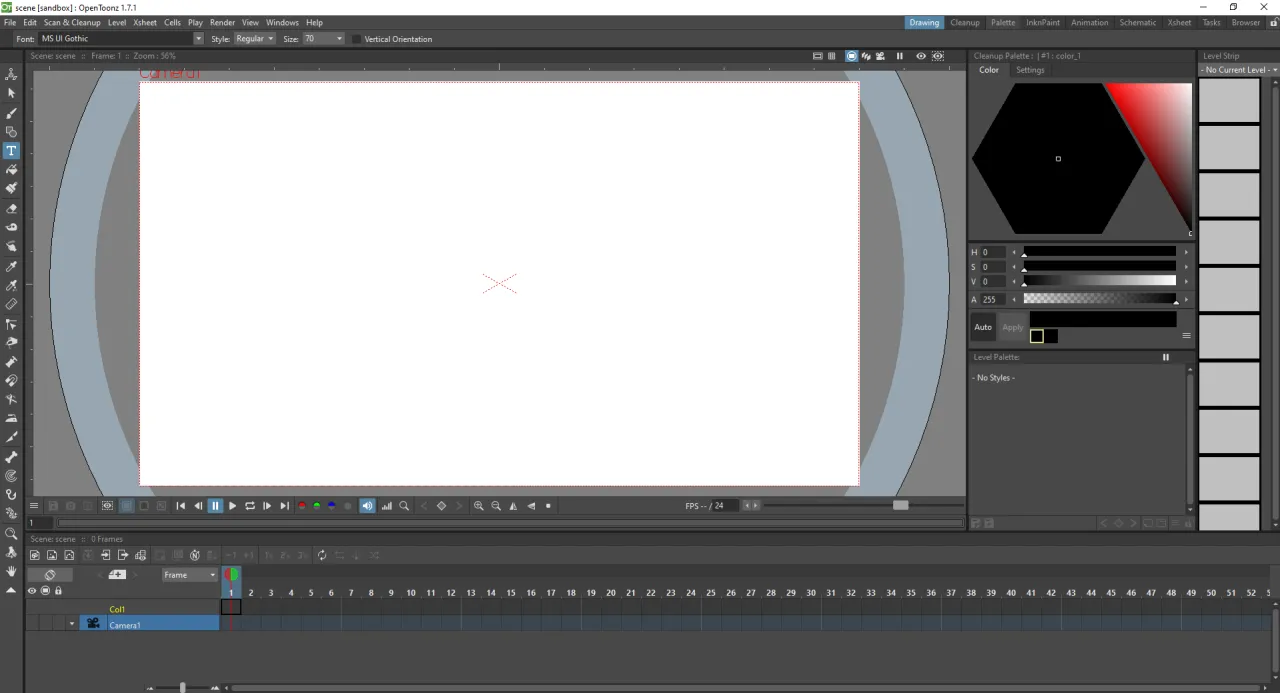
Task: Select the Hand tool
Action: coord(11,571)
